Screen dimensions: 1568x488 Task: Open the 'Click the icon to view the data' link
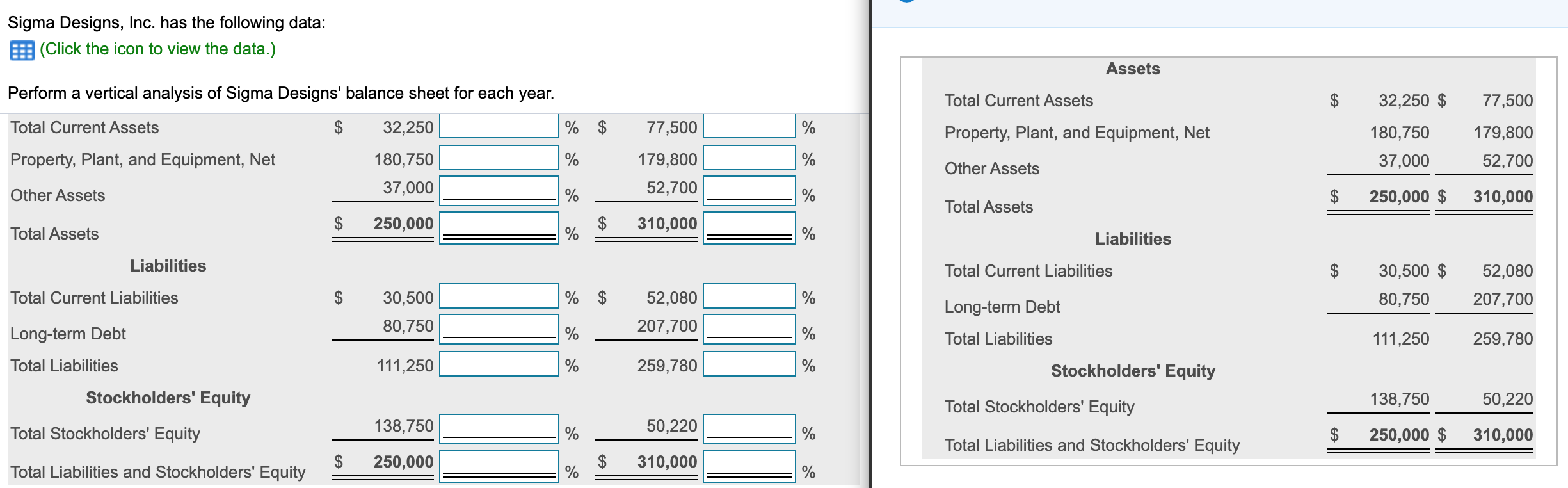(157, 49)
